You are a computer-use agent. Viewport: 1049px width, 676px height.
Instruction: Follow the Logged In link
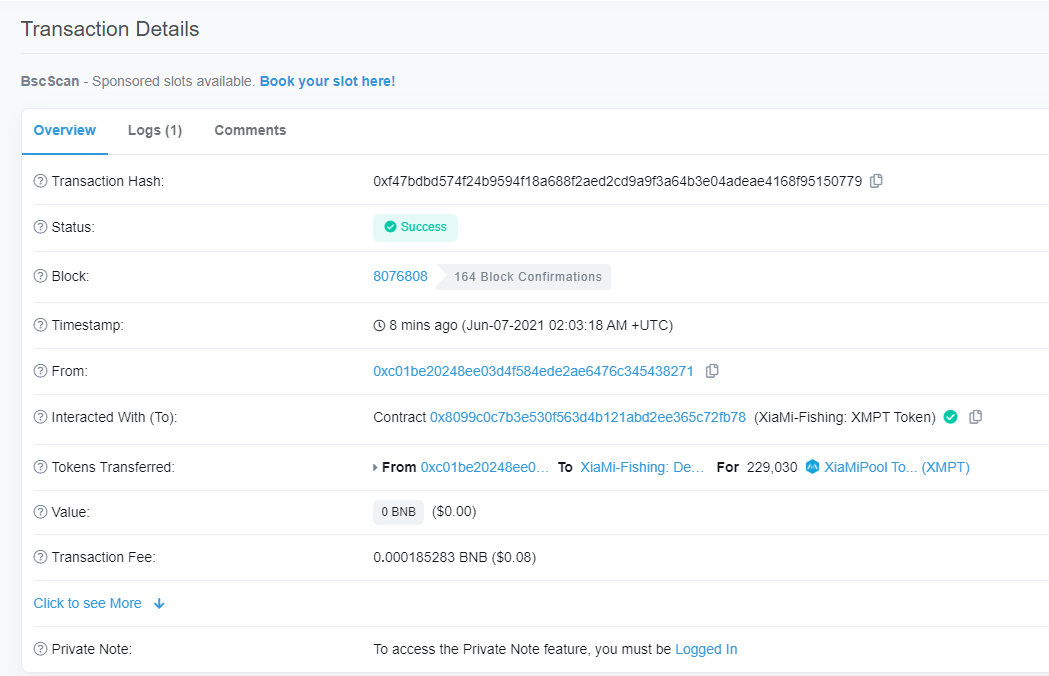point(706,649)
